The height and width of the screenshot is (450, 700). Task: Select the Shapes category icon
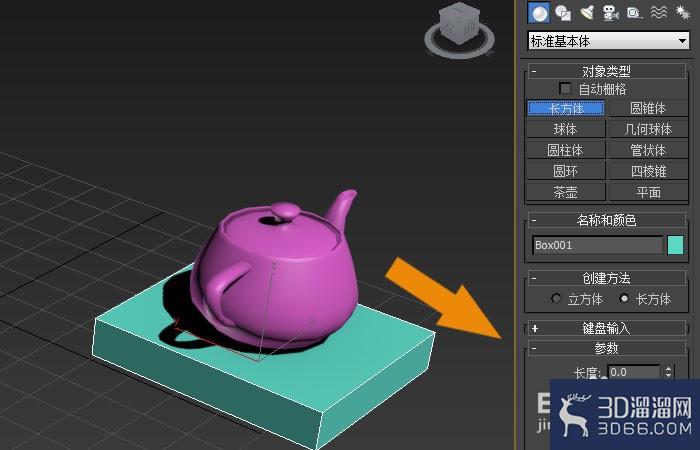(563, 13)
